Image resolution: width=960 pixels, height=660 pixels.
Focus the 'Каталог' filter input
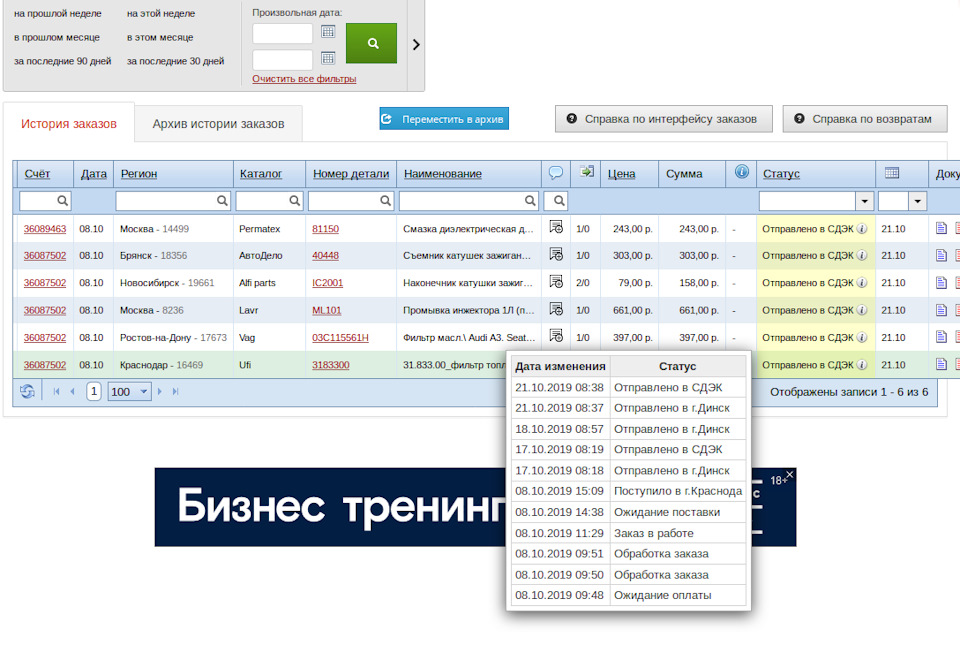269,201
